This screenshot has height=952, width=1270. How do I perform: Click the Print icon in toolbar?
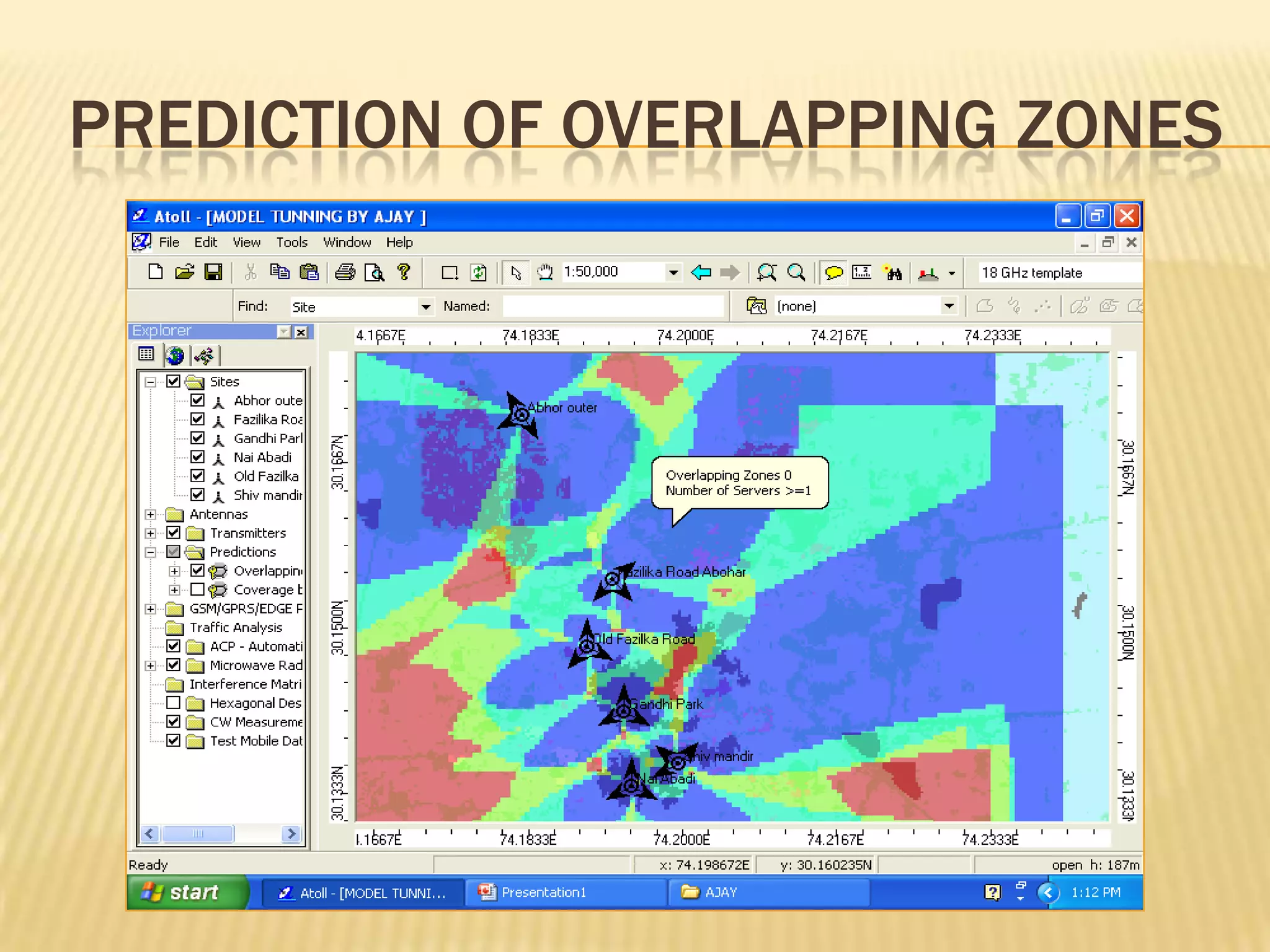point(345,272)
